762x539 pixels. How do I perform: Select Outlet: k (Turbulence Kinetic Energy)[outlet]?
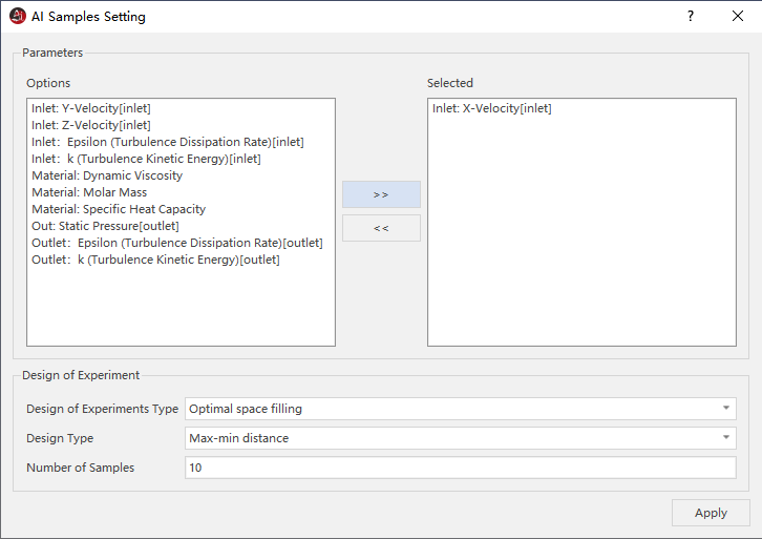156,260
